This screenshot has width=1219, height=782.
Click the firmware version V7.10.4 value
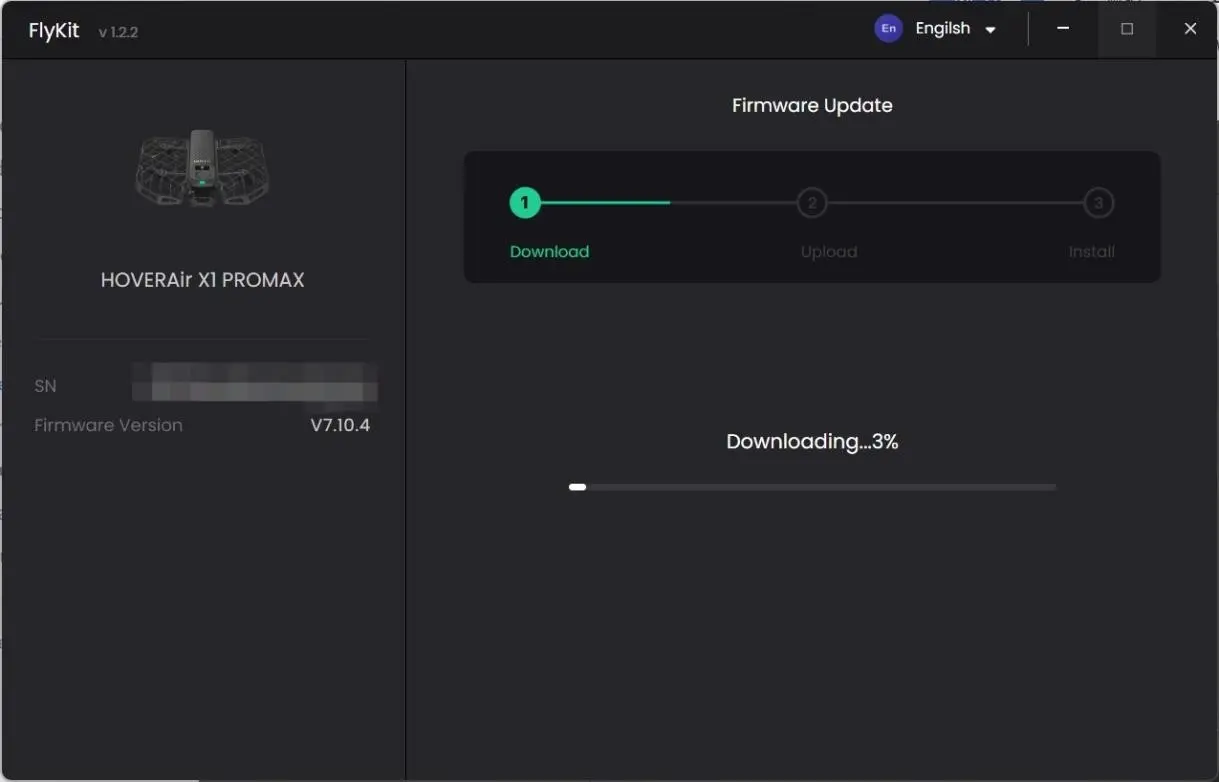tap(340, 425)
